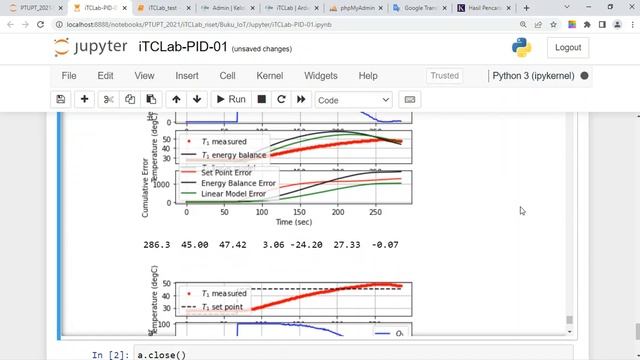Screen dimensions: 640x360
Task: Click the kernel busy indicator circle
Action: (584, 76)
